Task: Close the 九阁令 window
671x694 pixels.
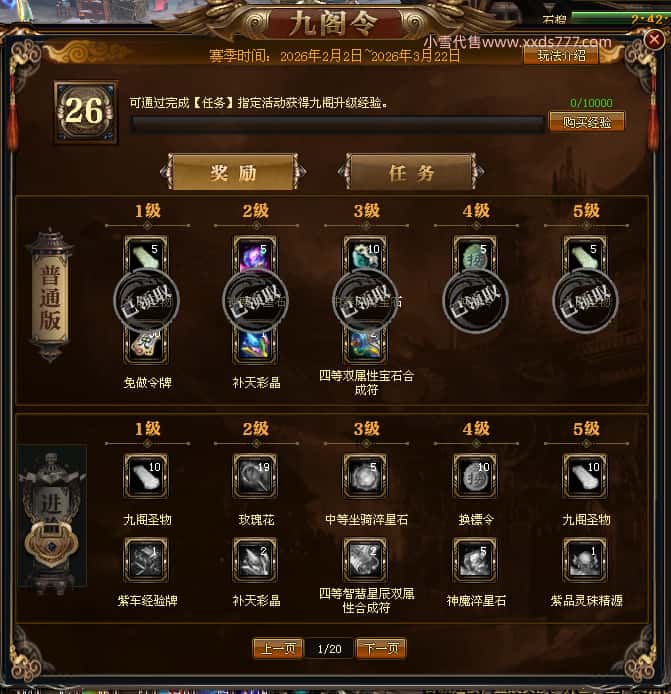Action: pos(654,40)
